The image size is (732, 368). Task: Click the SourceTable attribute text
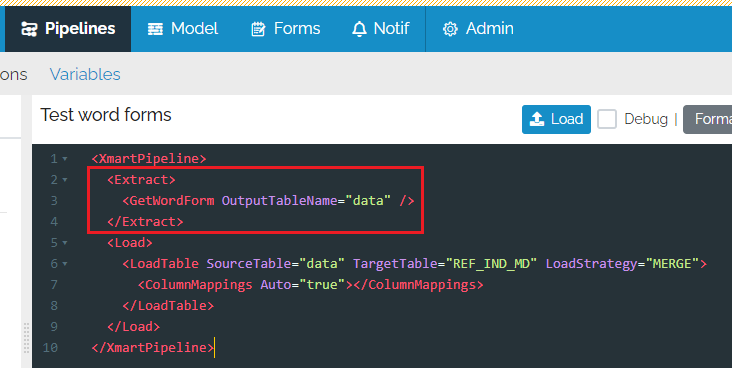(x=248, y=264)
